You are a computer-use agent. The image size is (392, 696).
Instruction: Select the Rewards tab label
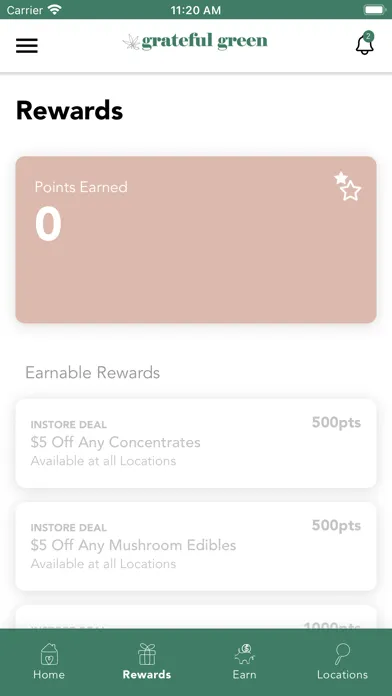point(147,675)
